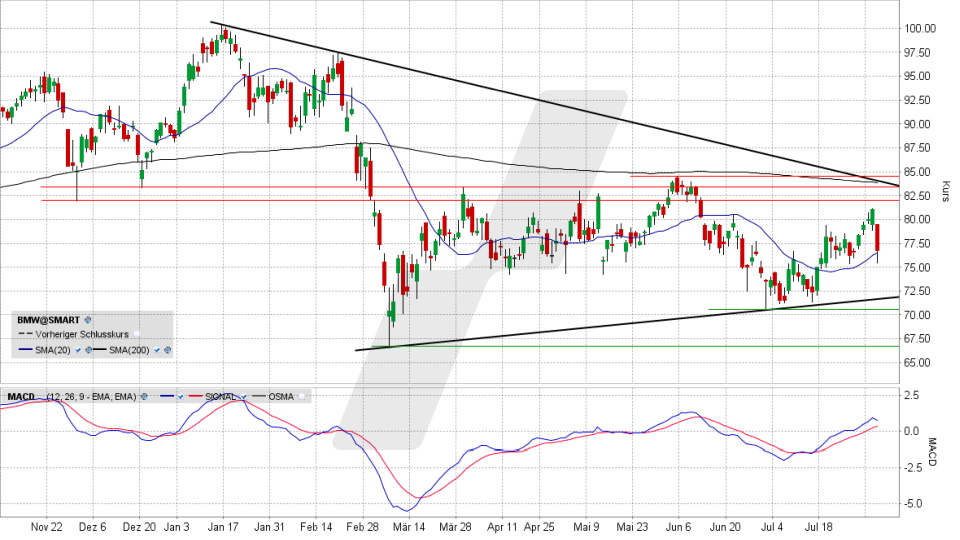This screenshot has height=540, width=960.
Task: Click the blue SMA(20) line sample in legend
Action: (25, 350)
